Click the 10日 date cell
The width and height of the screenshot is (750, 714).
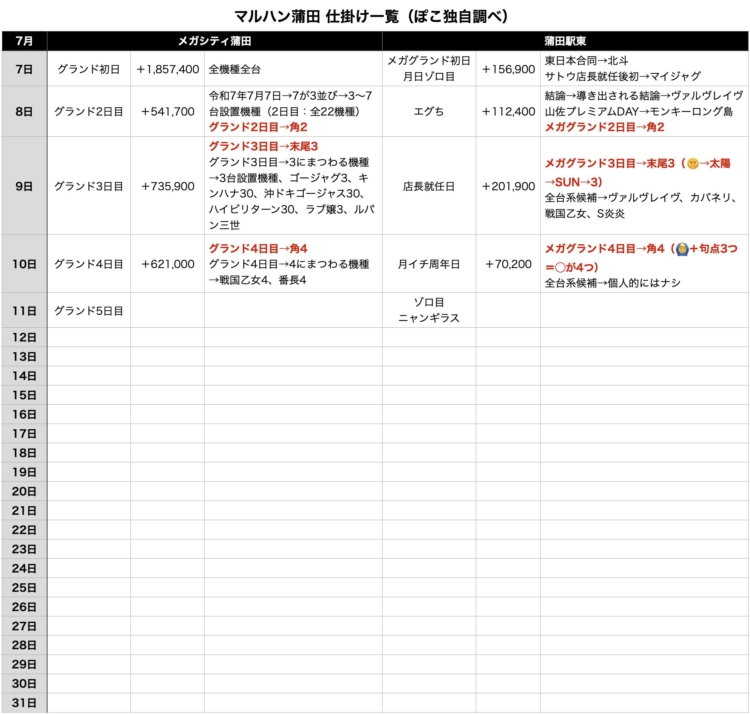[x=24, y=264]
